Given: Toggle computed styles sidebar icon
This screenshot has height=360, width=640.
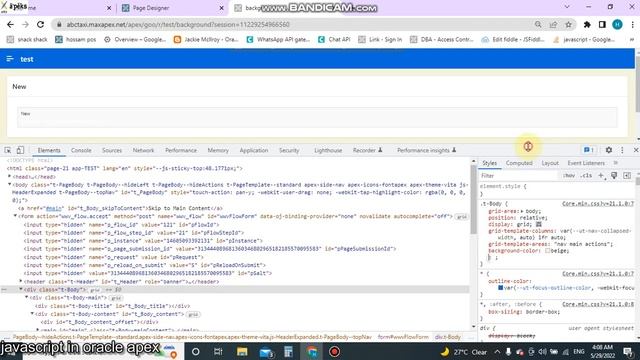Looking at the screenshot, I should (x=627, y=176).
